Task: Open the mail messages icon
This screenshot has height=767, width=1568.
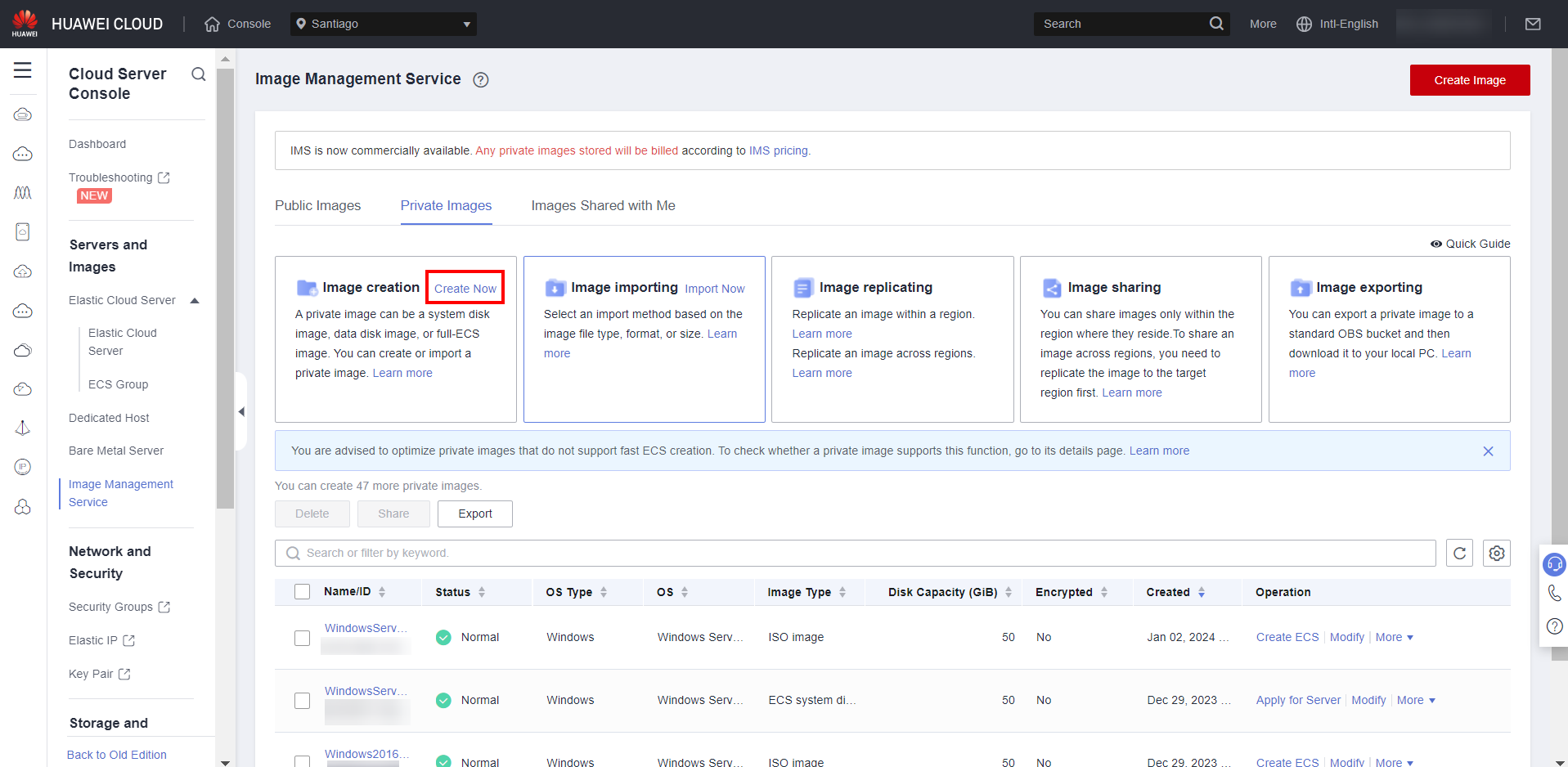Action: [1533, 24]
